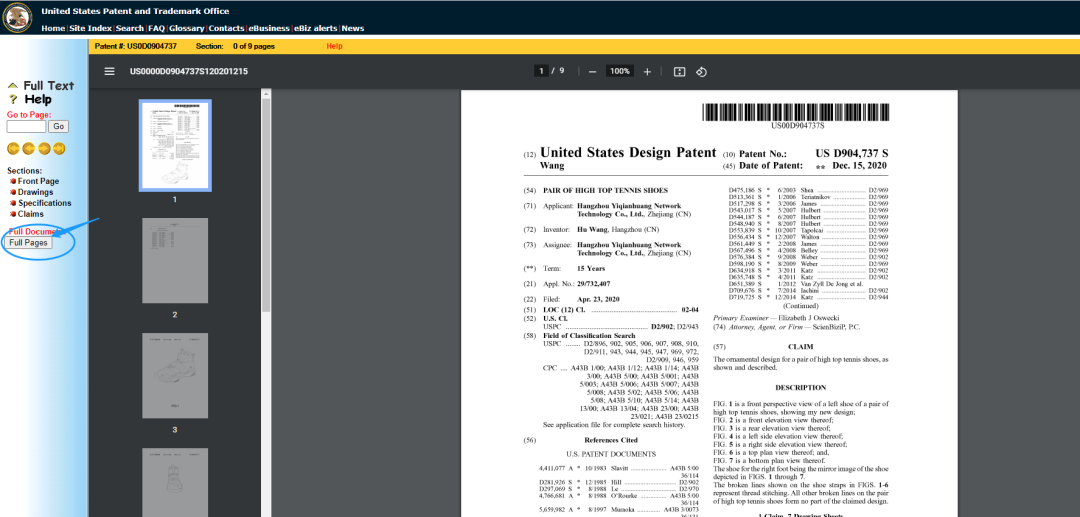Open the FAQ link
The width and height of the screenshot is (1080, 517).
pos(156,28)
